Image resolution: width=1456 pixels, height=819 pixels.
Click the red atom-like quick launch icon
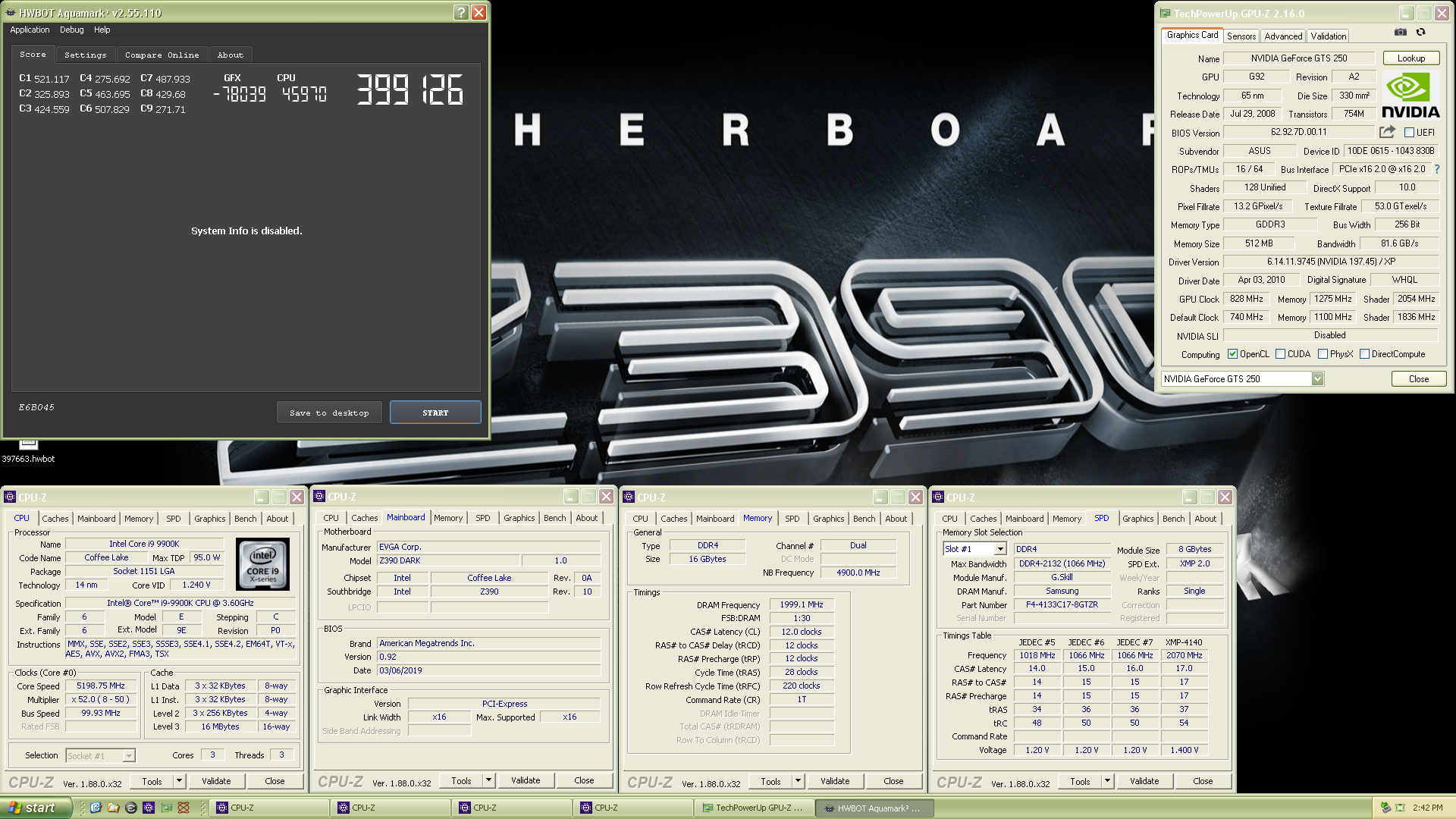tap(184, 808)
